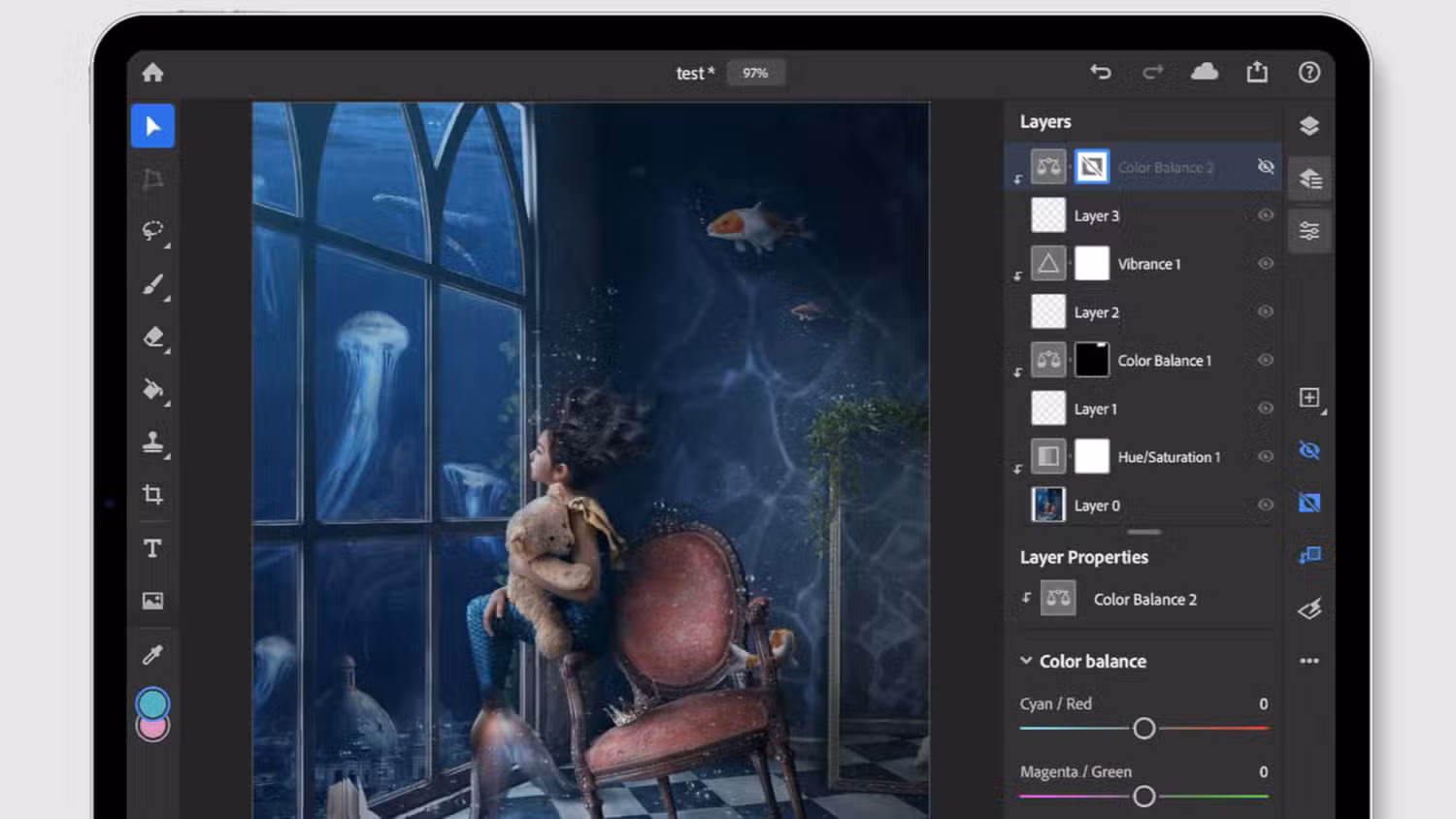Undo the last action

pos(1100,72)
